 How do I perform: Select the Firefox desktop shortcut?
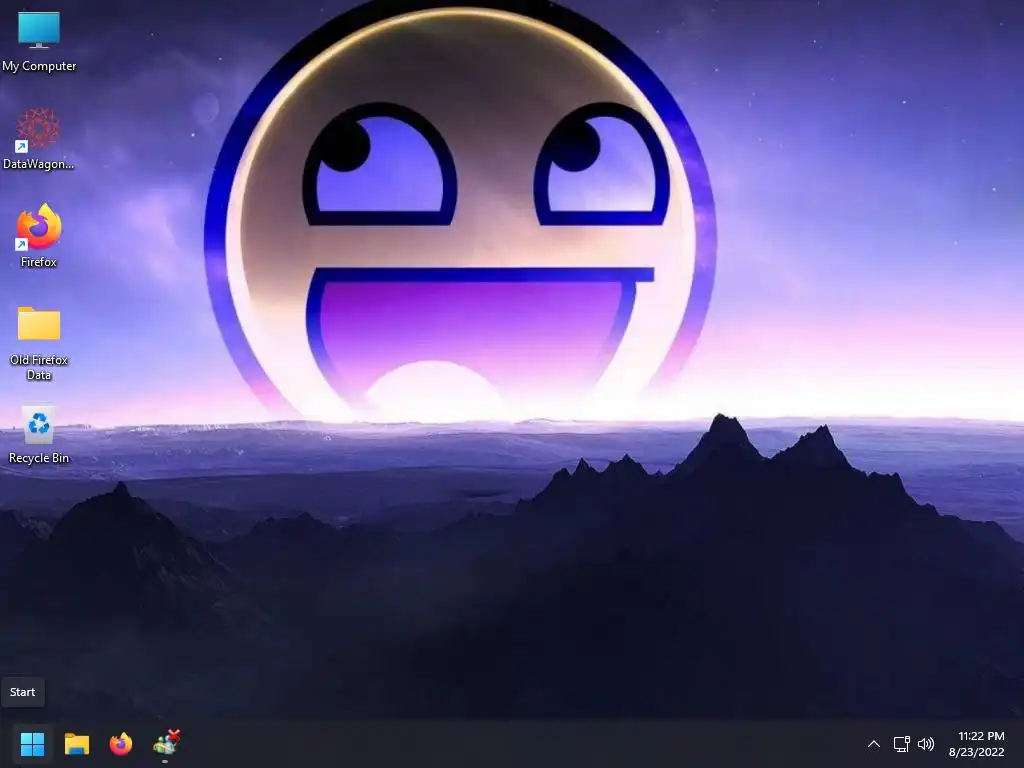click(39, 236)
